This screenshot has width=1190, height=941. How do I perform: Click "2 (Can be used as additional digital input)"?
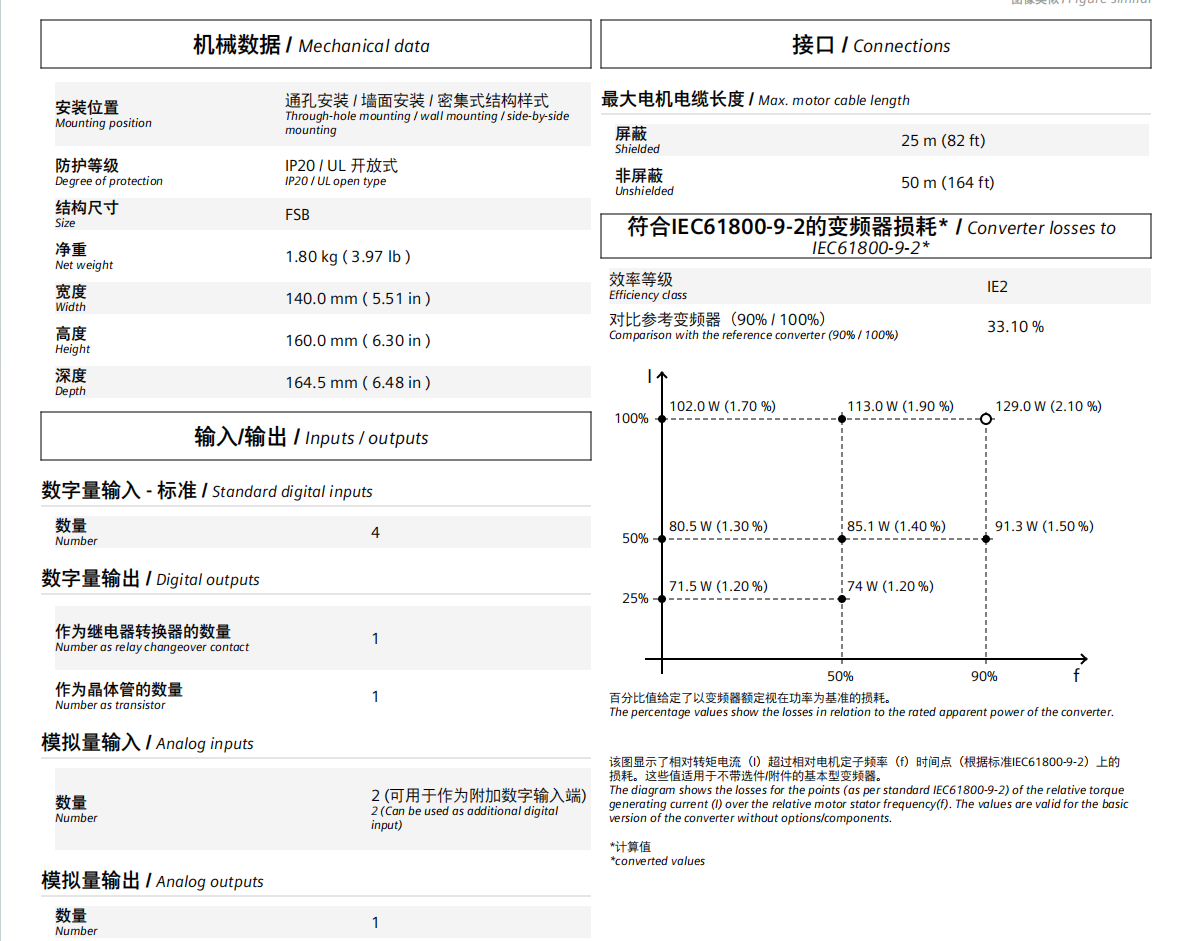coord(464,818)
